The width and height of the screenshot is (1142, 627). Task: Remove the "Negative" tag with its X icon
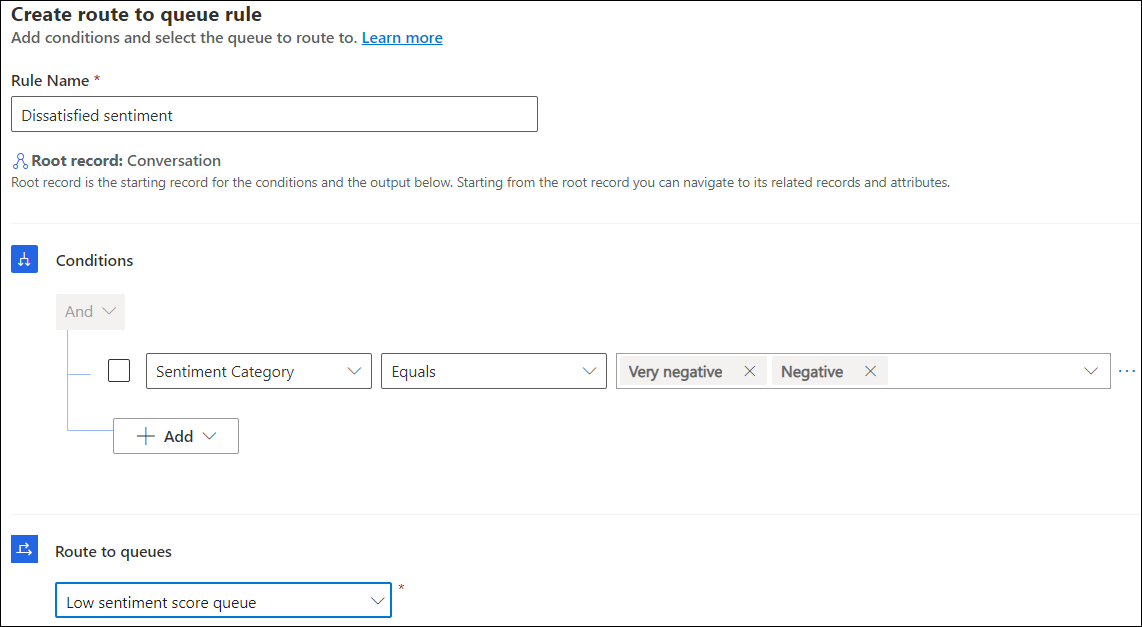click(x=869, y=370)
